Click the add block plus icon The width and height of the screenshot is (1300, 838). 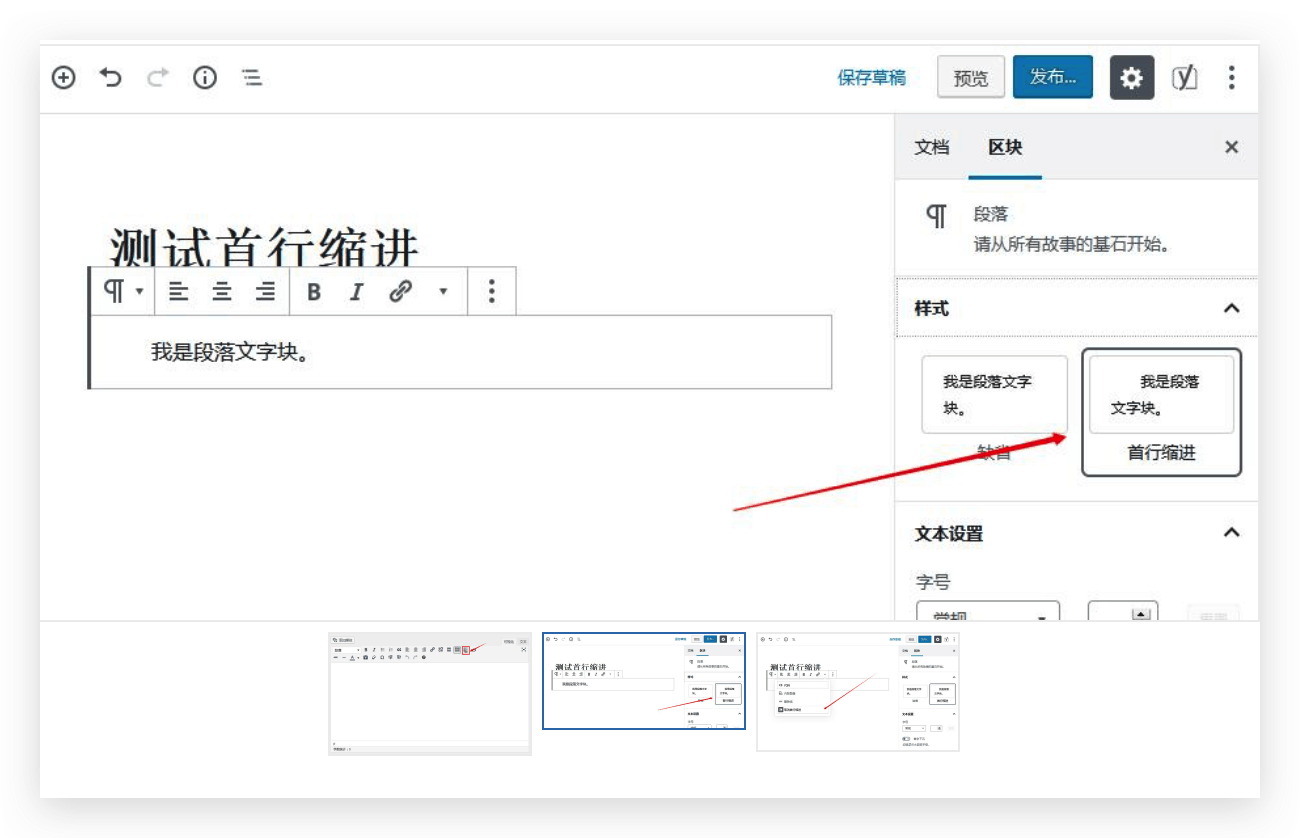tap(63, 78)
